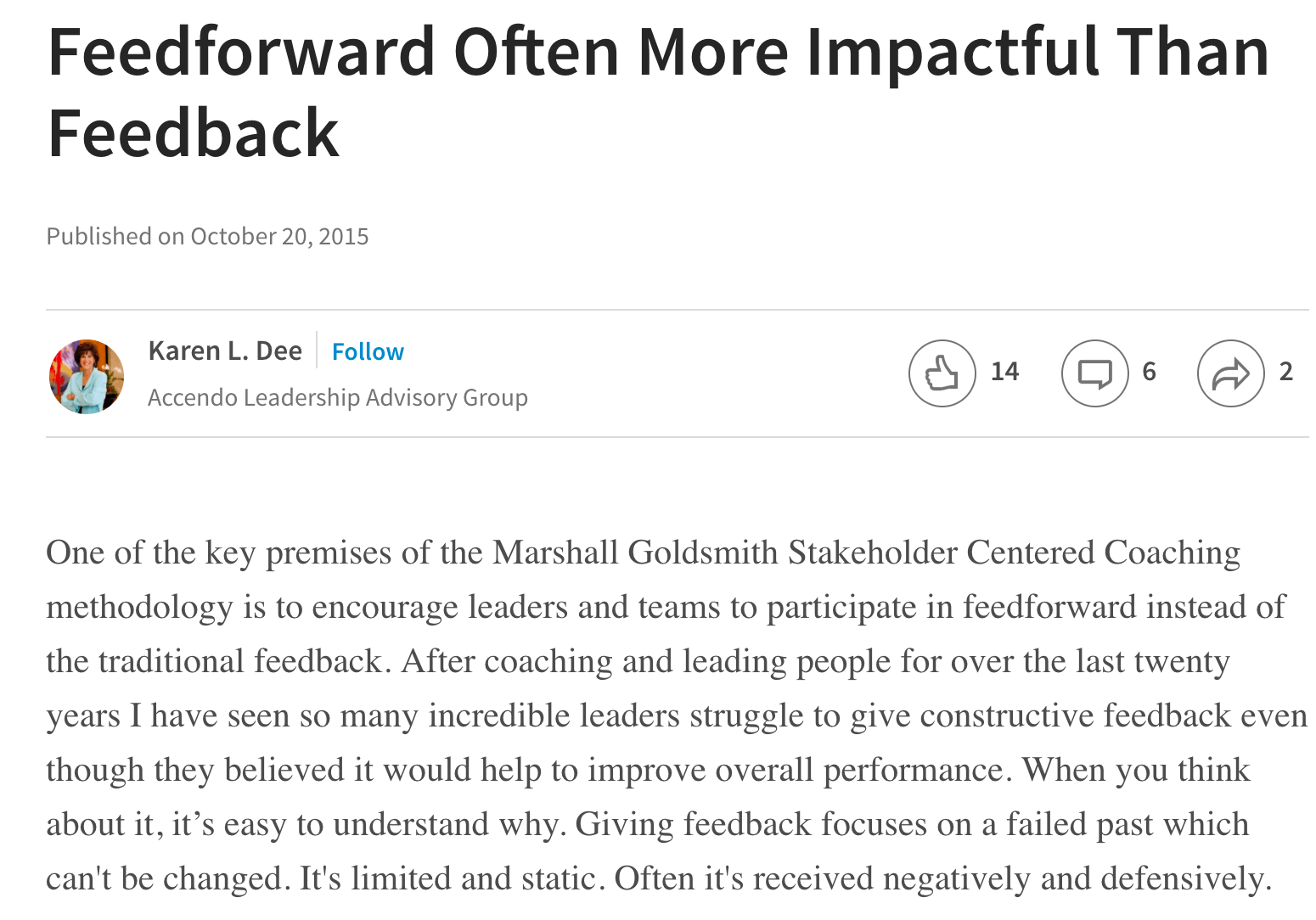Click the word methodology in the paragraph
The image size is (1316, 920).
point(139,607)
